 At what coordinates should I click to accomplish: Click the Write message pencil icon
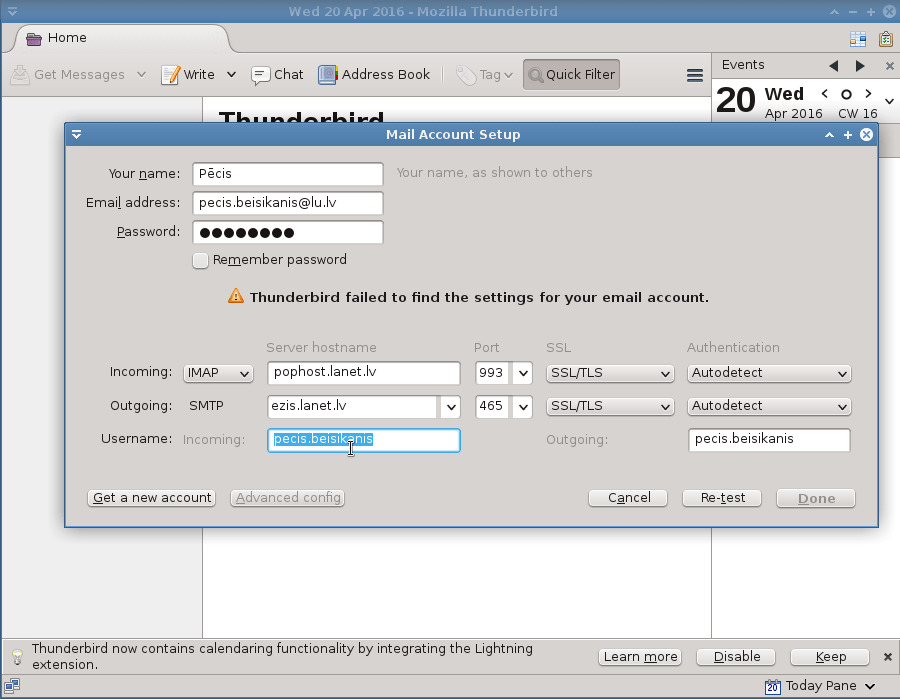click(170, 75)
